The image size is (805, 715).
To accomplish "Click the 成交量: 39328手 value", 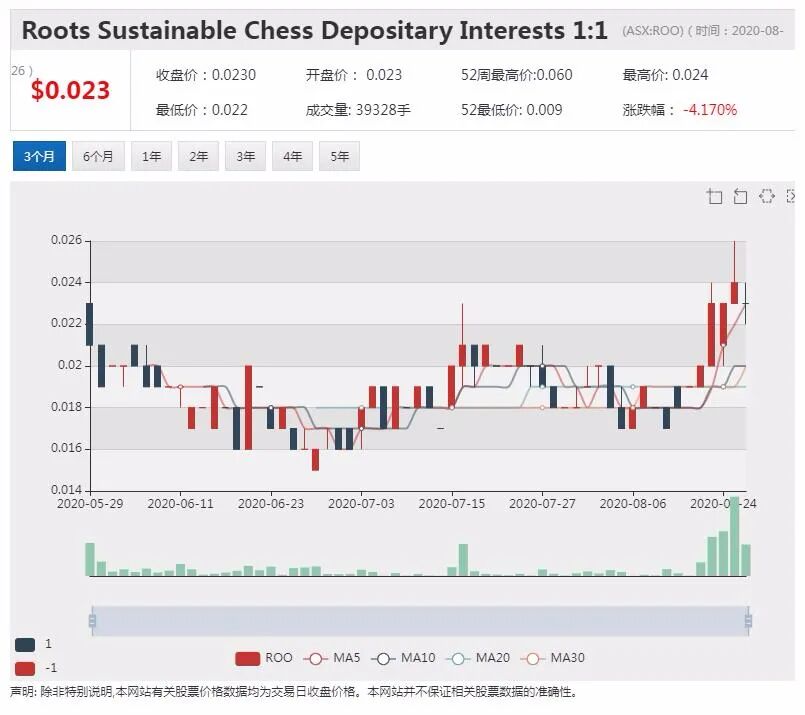I will point(358,110).
